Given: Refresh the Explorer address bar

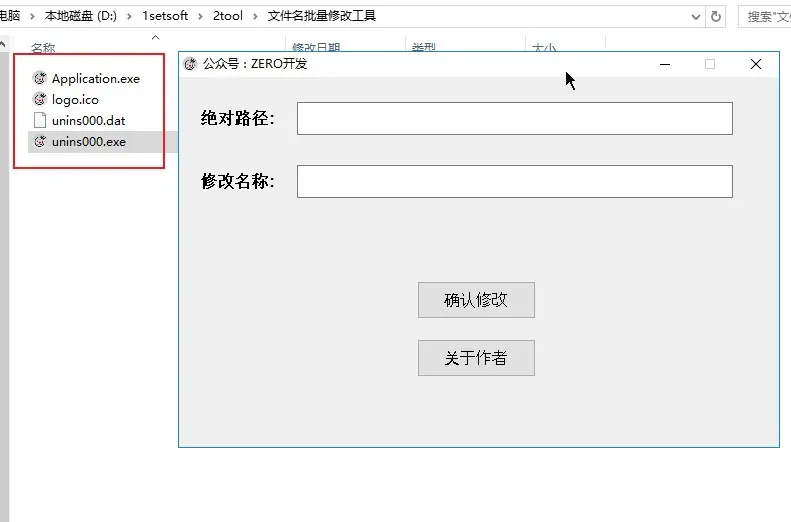Looking at the screenshot, I should tap(715, 17).
